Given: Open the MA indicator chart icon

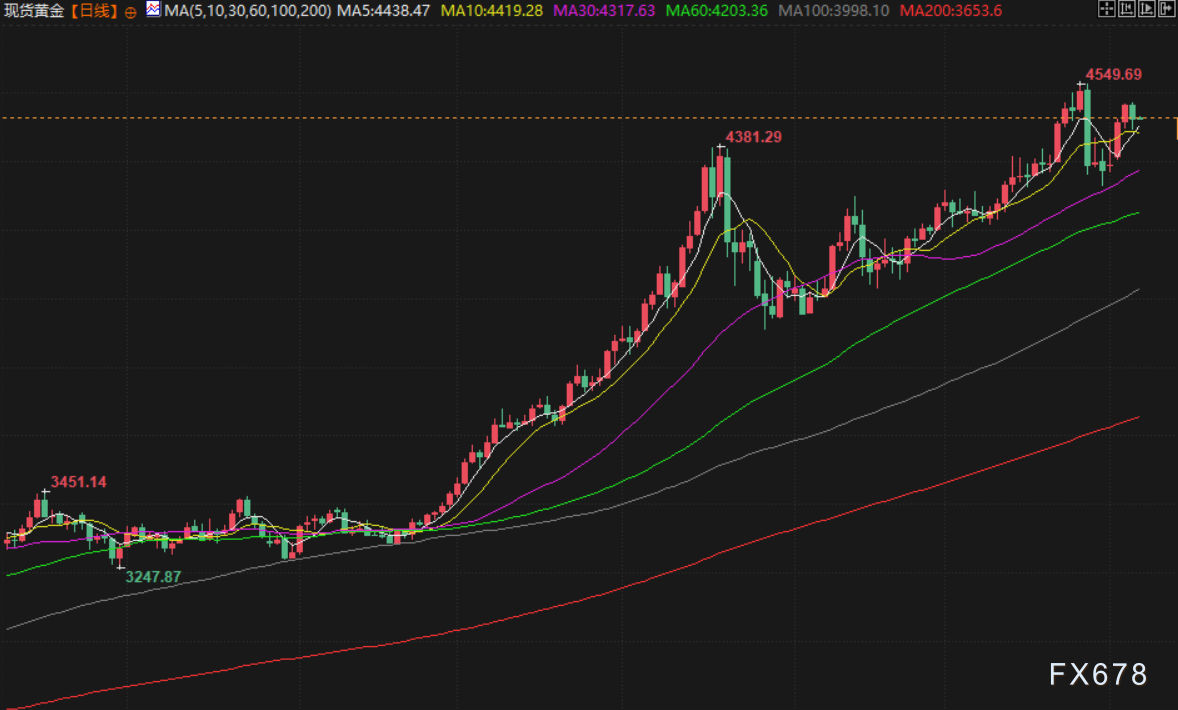Looking at the screenshot, I should [x=152, y=10].
